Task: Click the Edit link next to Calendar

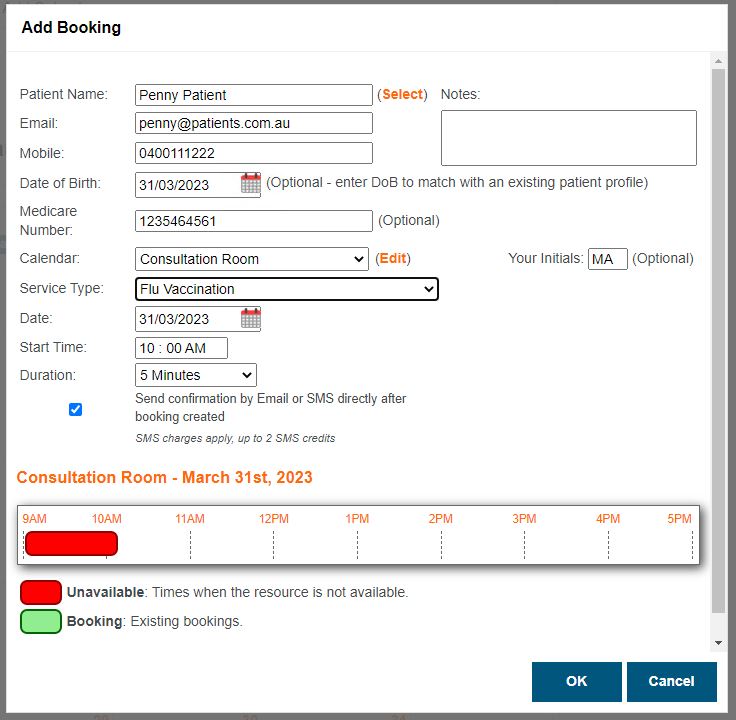Action: click(x=393, y=258)
